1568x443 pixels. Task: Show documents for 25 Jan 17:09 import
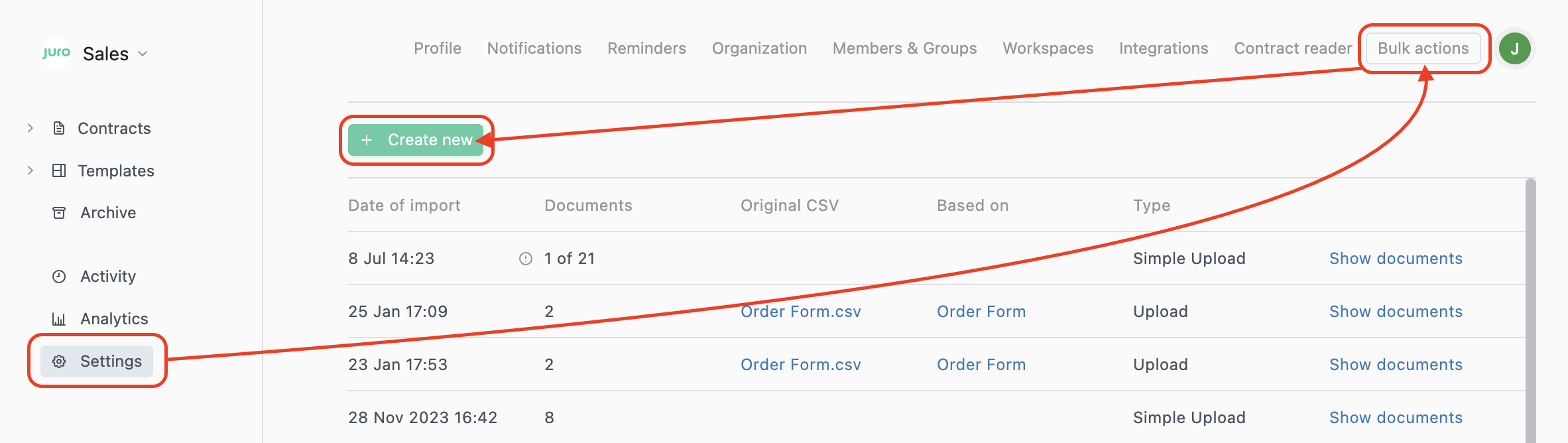click(1396, 312)
